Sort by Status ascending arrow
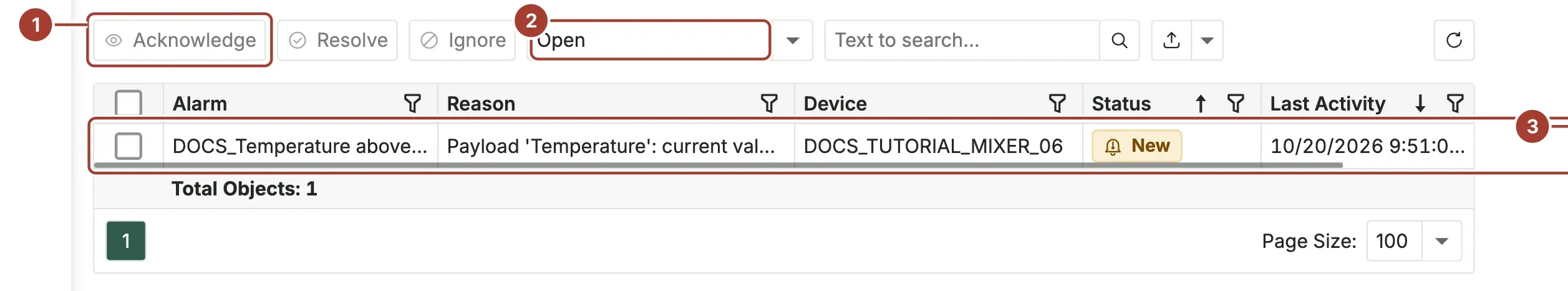This screenshot has width=1568, height=291. (x=1201, y=103)
